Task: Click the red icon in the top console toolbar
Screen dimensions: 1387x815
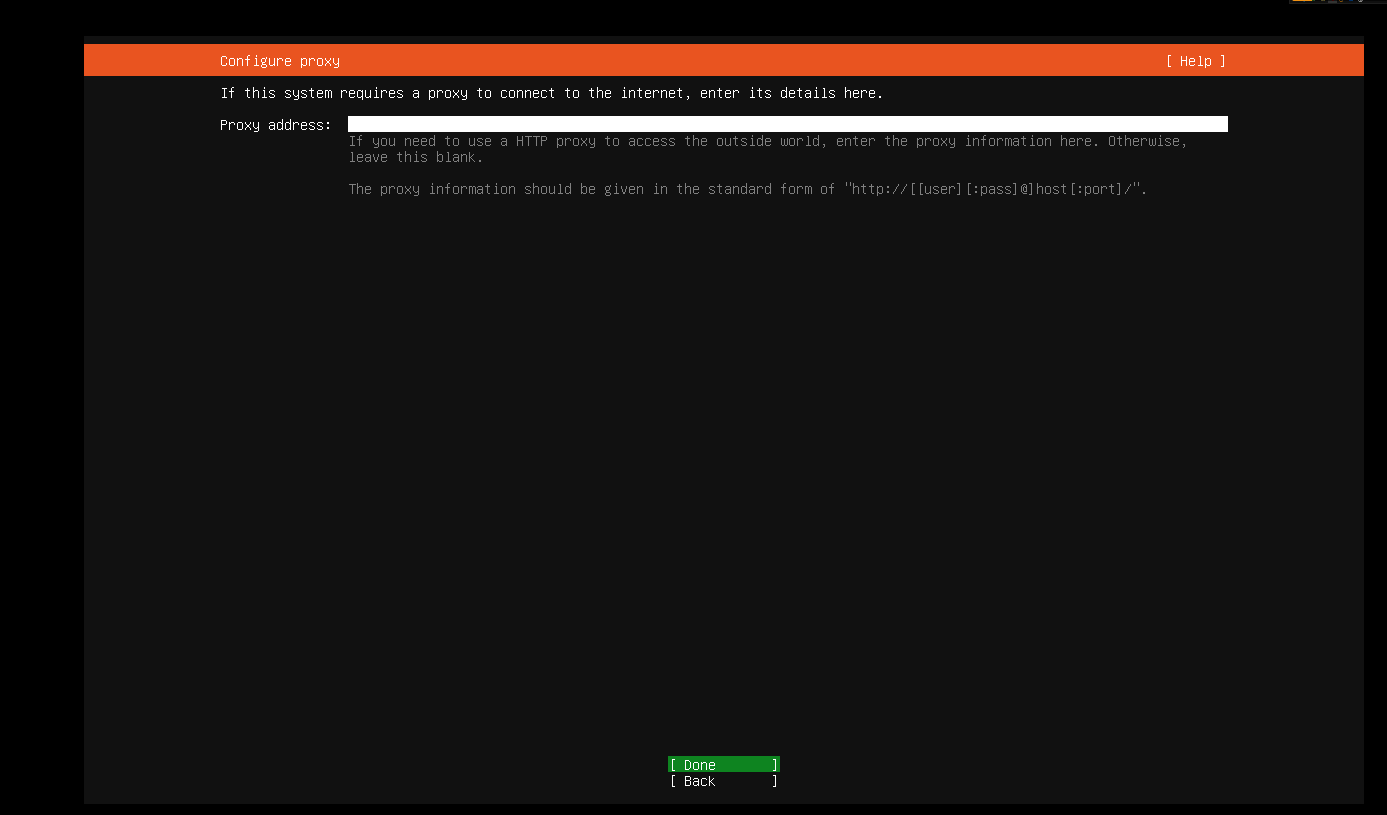Action: click(x=1333, y=2)
